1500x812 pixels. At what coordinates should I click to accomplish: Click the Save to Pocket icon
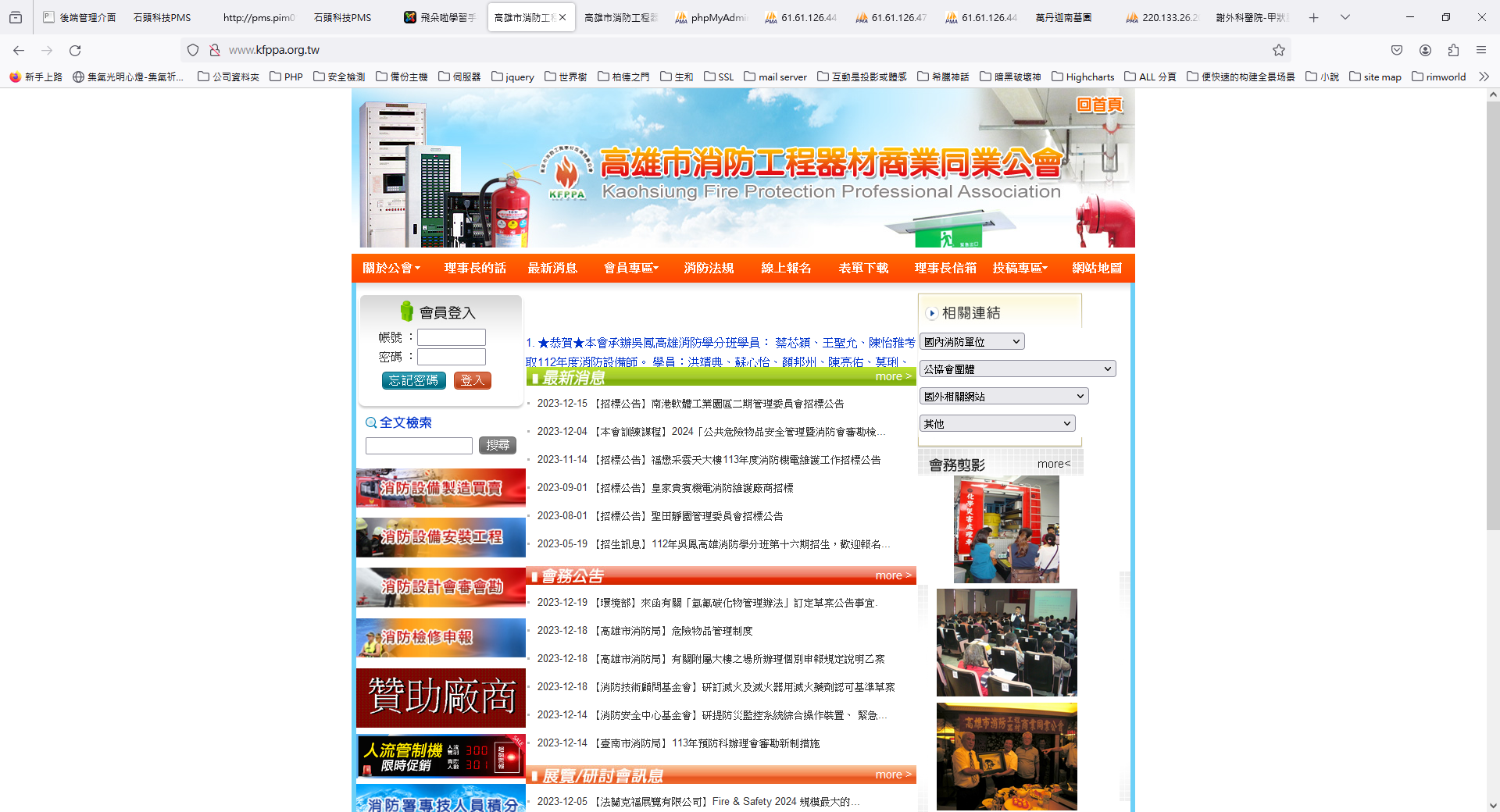click(1397, 50)
